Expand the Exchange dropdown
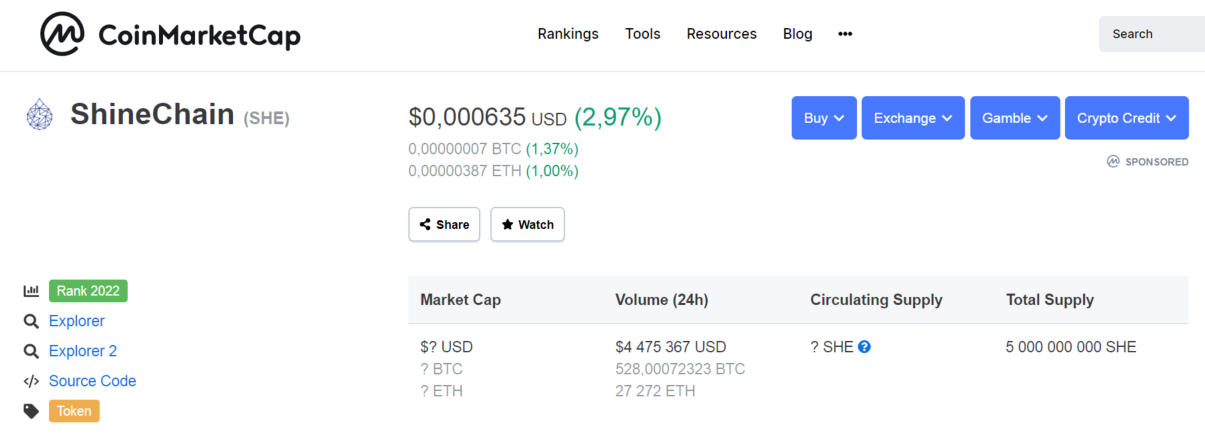The width and height of the screenshot is (1205, 435). click(x=913, y=118)
